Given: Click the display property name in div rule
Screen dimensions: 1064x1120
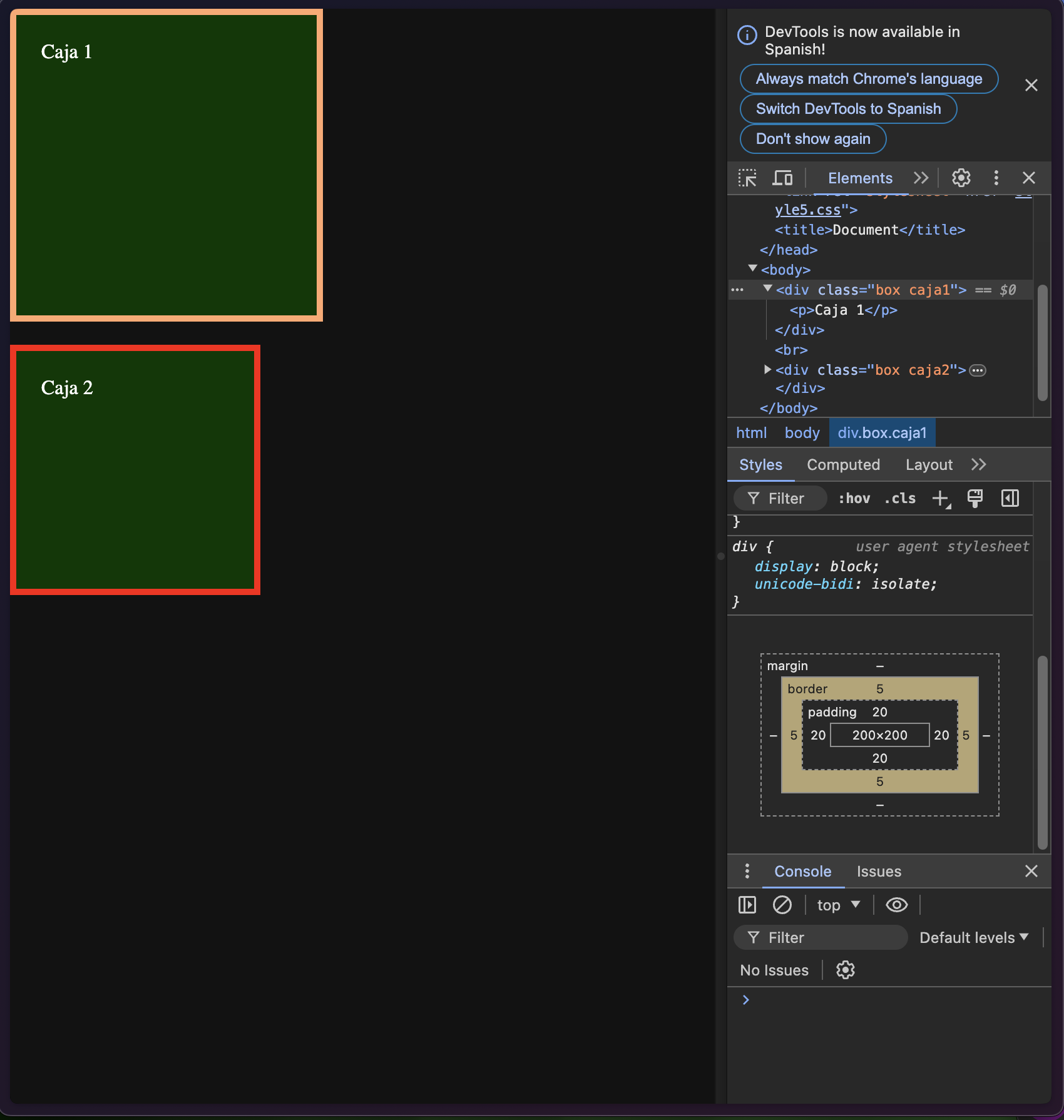Looking at the screenshot, I should point(783,567).
